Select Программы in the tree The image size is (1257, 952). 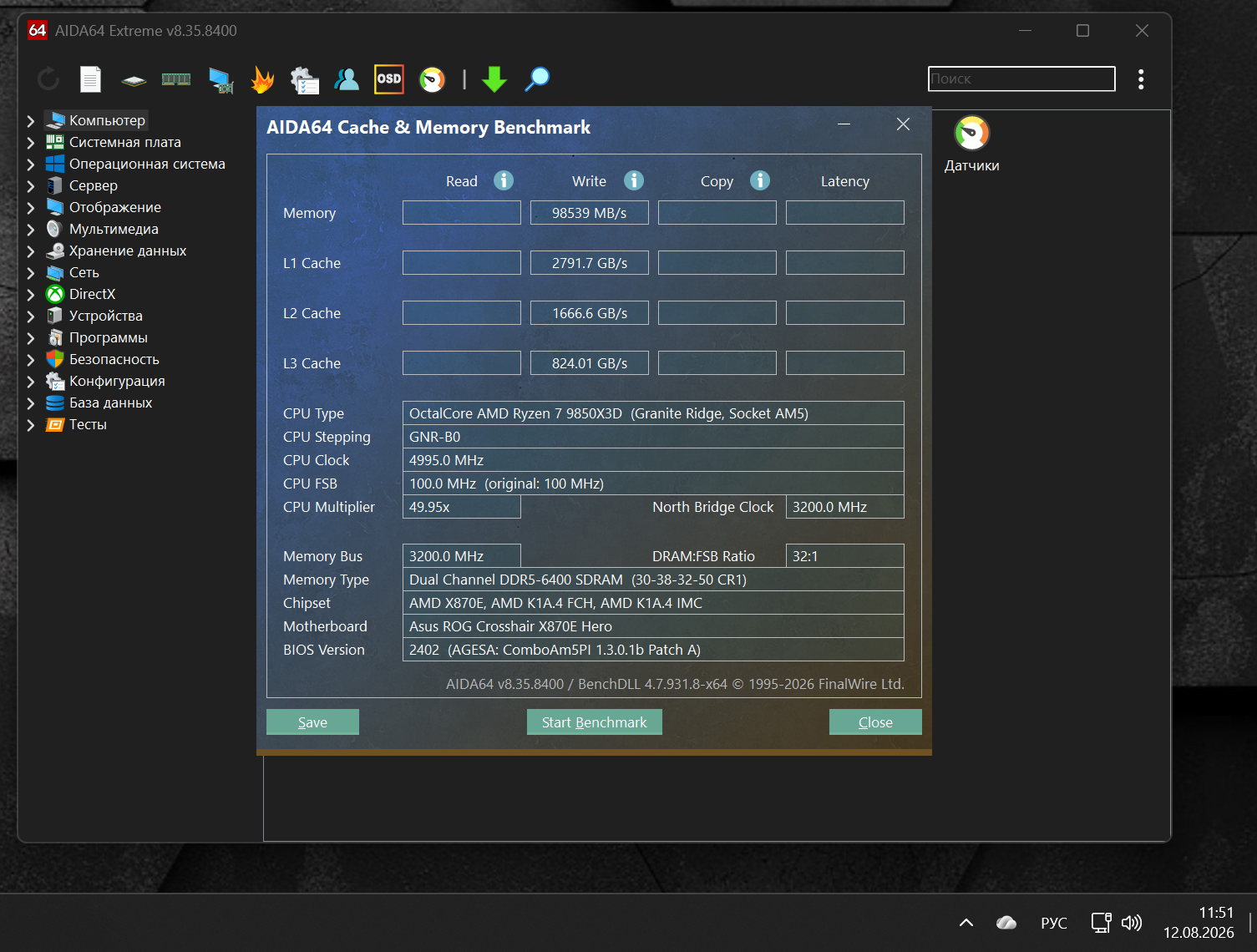pyautogui.click(x=109, y=337)
